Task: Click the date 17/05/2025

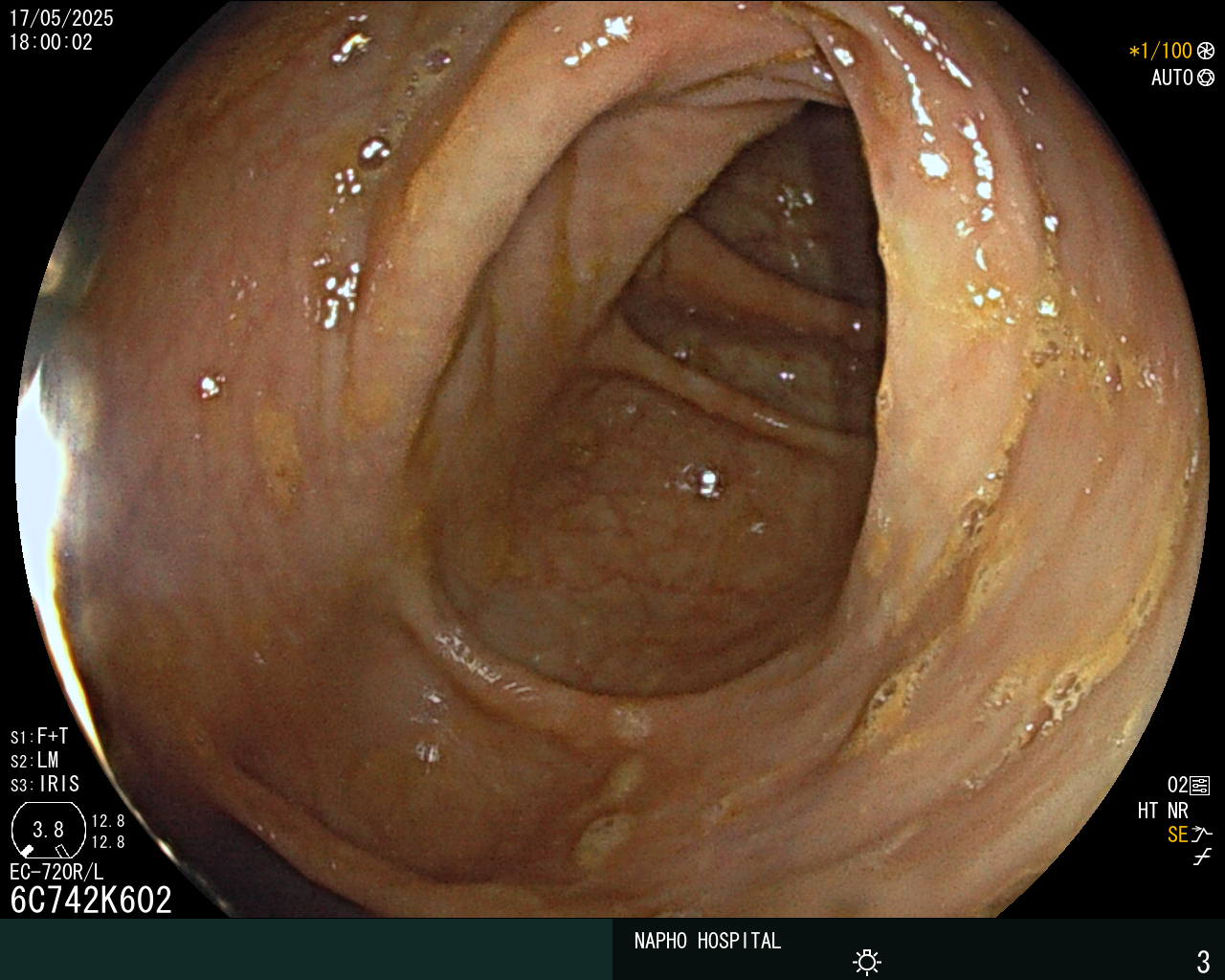Action: (61, 18)
